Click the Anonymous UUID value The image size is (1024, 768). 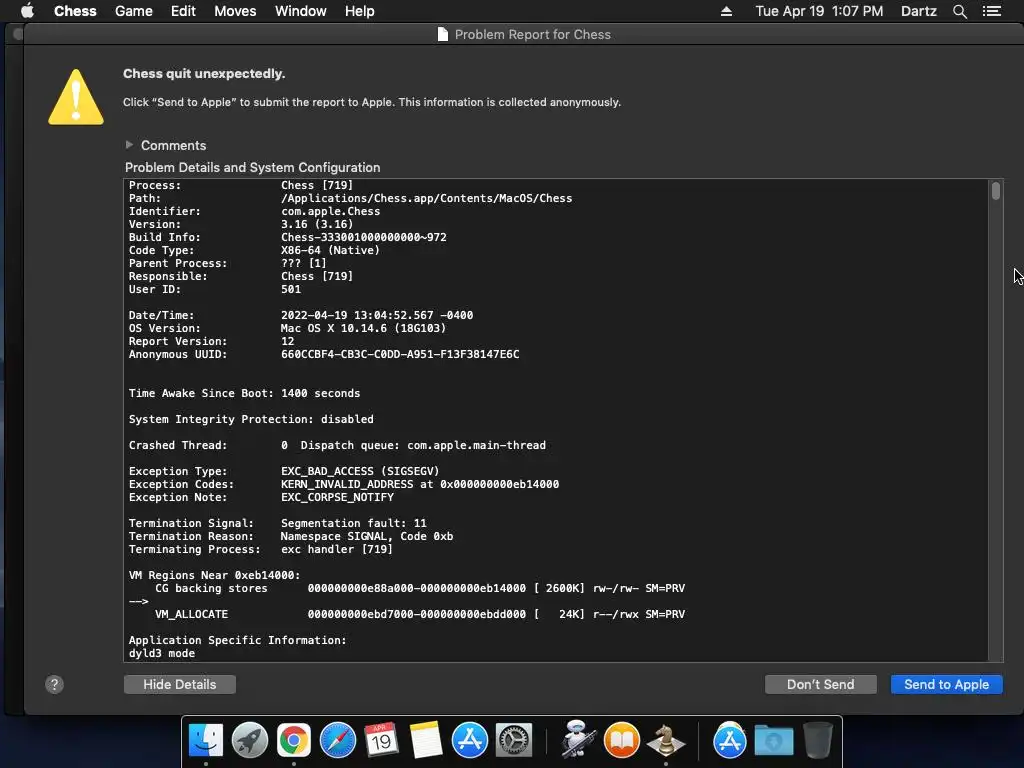click(400, 354)
